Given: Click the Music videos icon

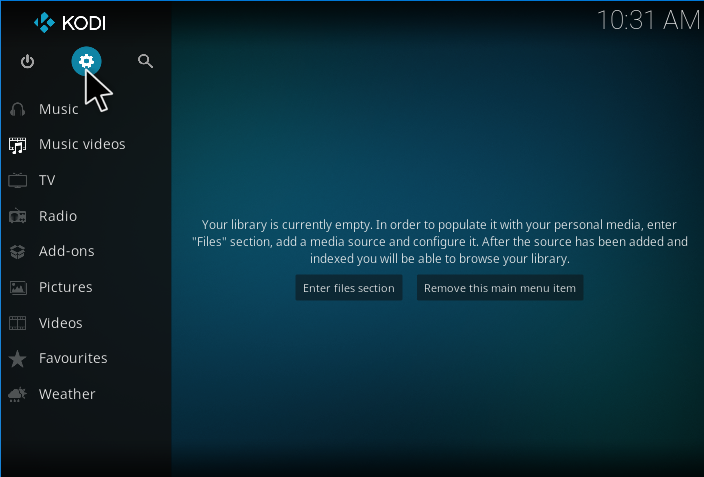Looking at the screenshot, I should click(18, 145).
